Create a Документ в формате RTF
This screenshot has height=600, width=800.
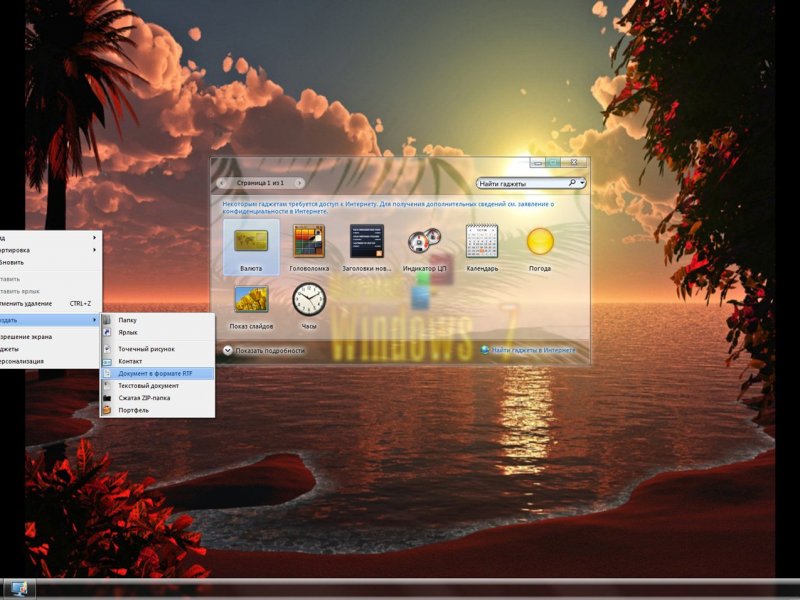(158, 373)
